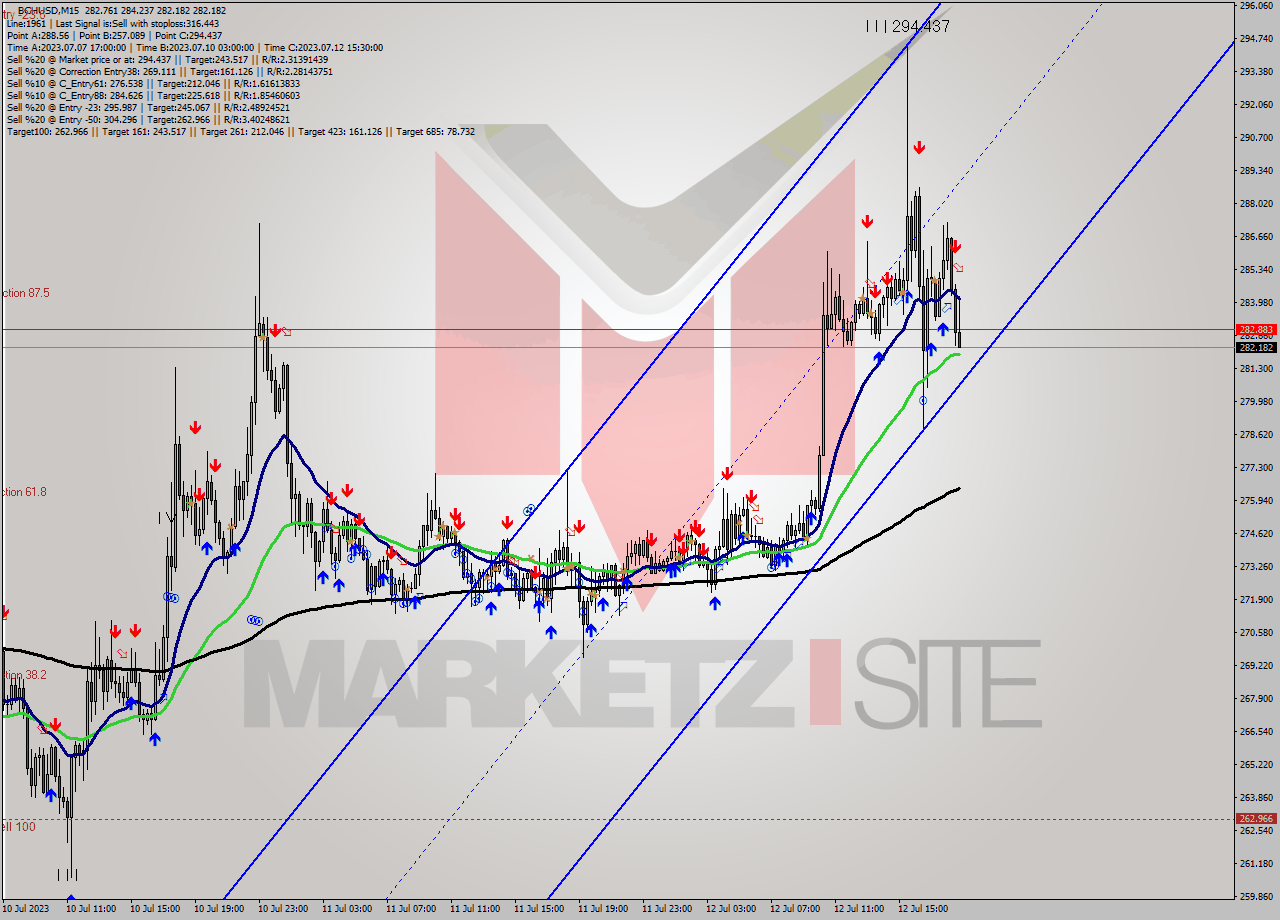Click the '11 Jul 11:00' time axis label
Image resolution: width=1280 pixels, height=920 pixels.
click(x=475, y=909)
